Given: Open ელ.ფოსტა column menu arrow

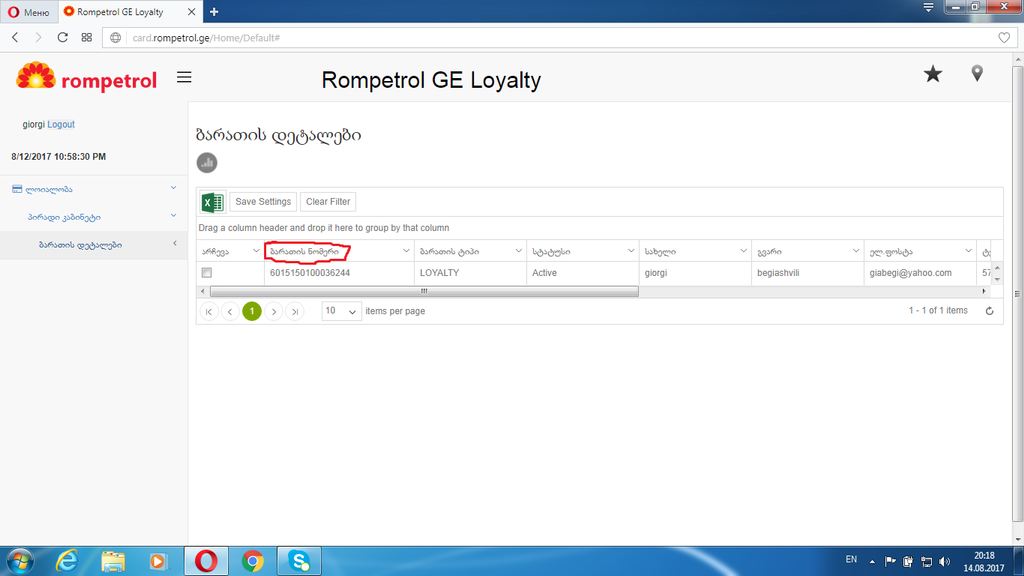Looking at the screenshot, I should [x=968, y=251].
